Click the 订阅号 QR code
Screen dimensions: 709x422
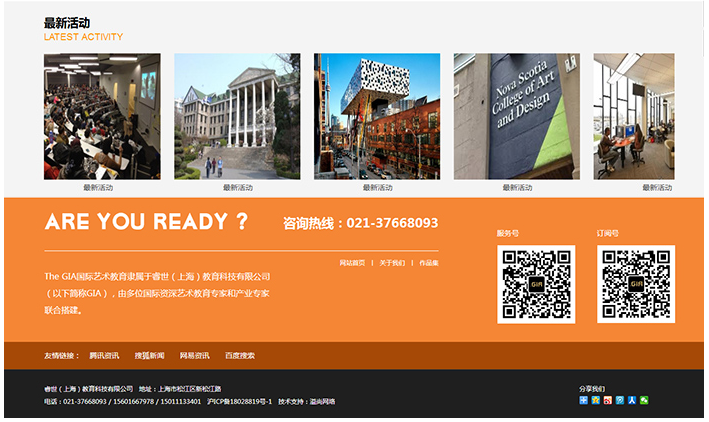pos(636,284)
